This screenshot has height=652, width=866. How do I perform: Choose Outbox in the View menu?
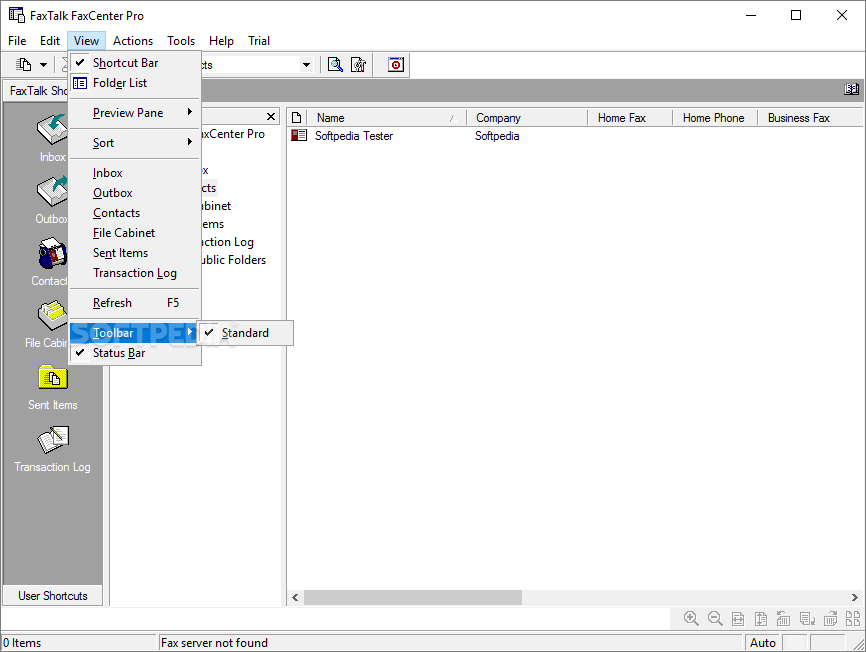click(135, 193)
